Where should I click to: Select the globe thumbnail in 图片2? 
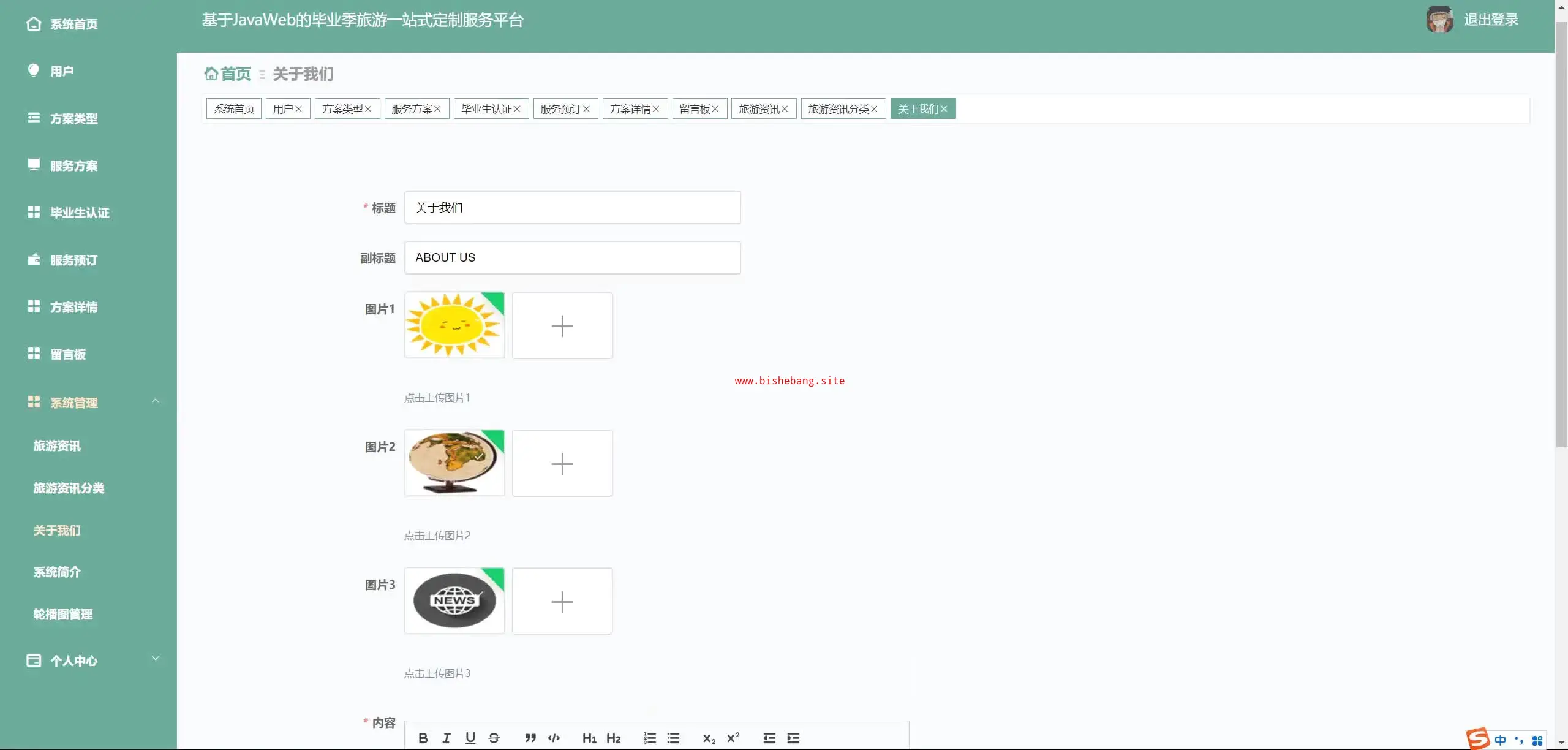pos(454,463)
